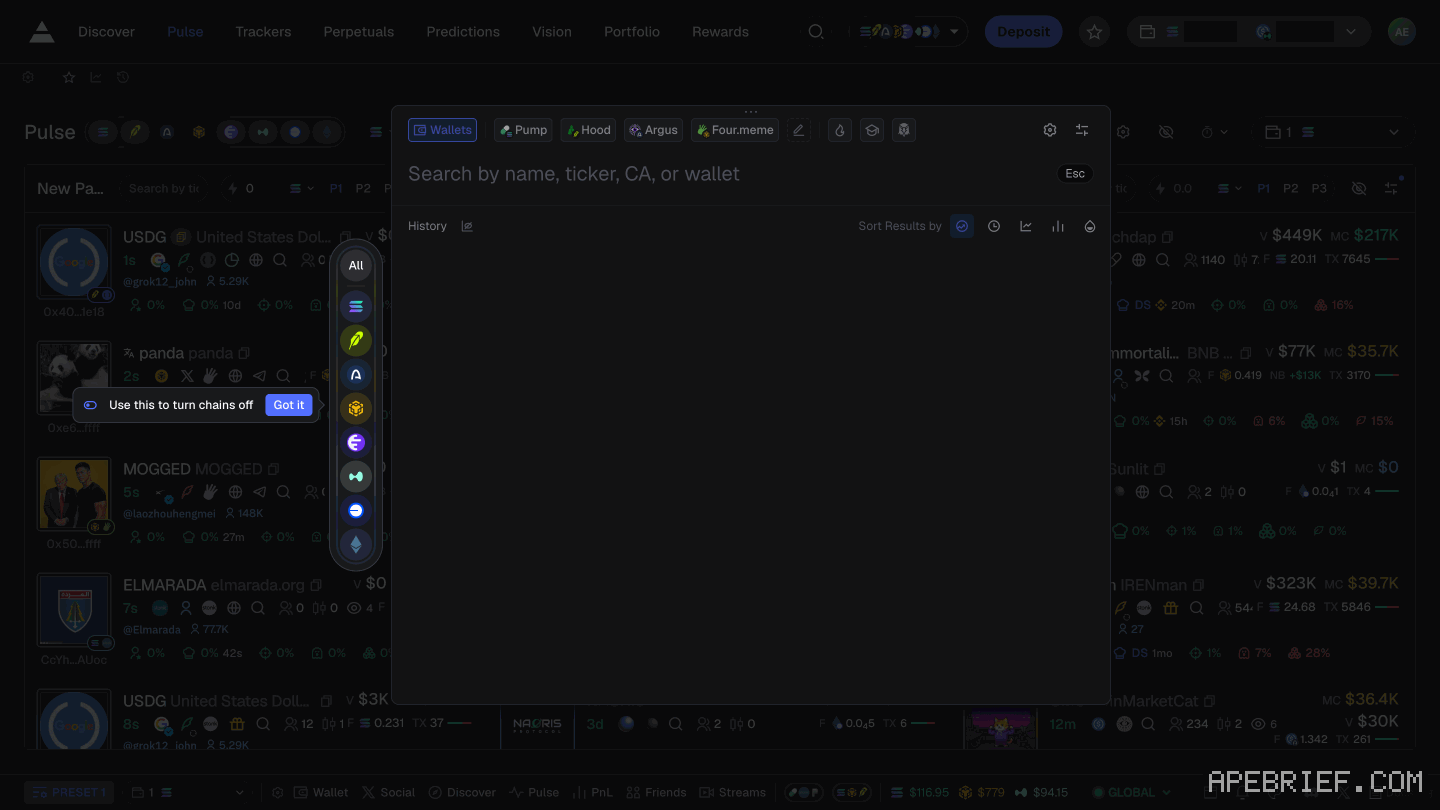
Task: Sort results by time clock icon
Action: click(994, 226)
